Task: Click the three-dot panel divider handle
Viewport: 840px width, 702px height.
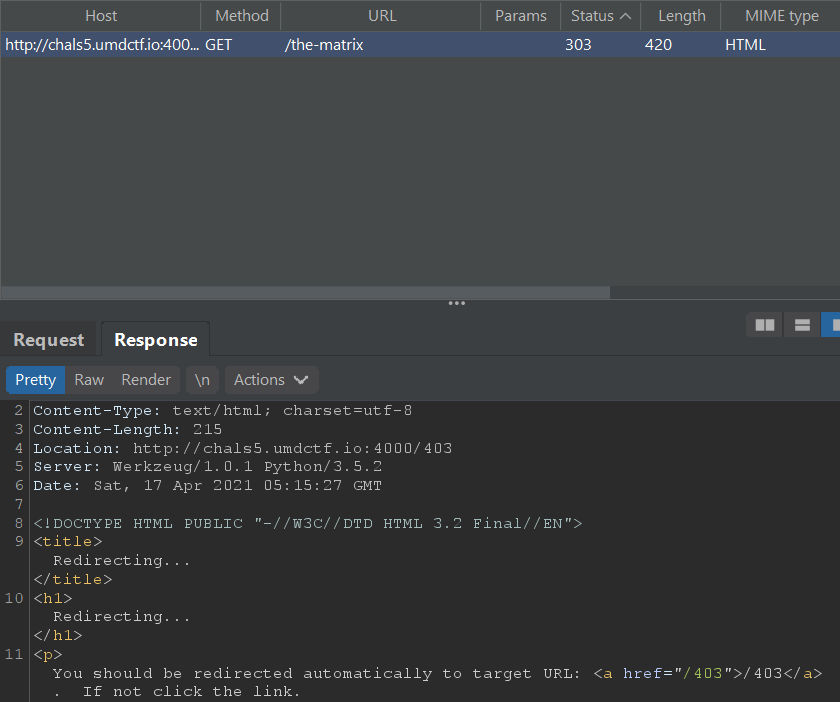Action: [x=456, y=303]
